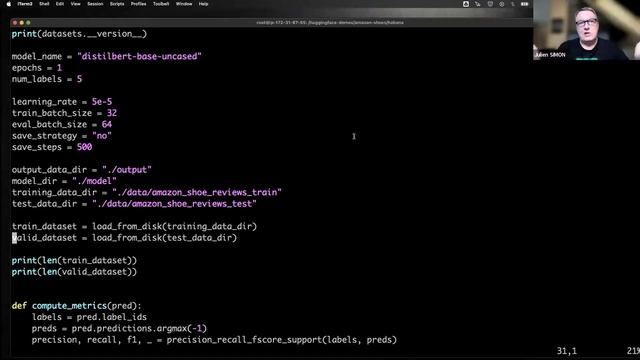This screenshot has width=640, height=360.
Task: Open the Window menu
Action: (x=184, y=4)
